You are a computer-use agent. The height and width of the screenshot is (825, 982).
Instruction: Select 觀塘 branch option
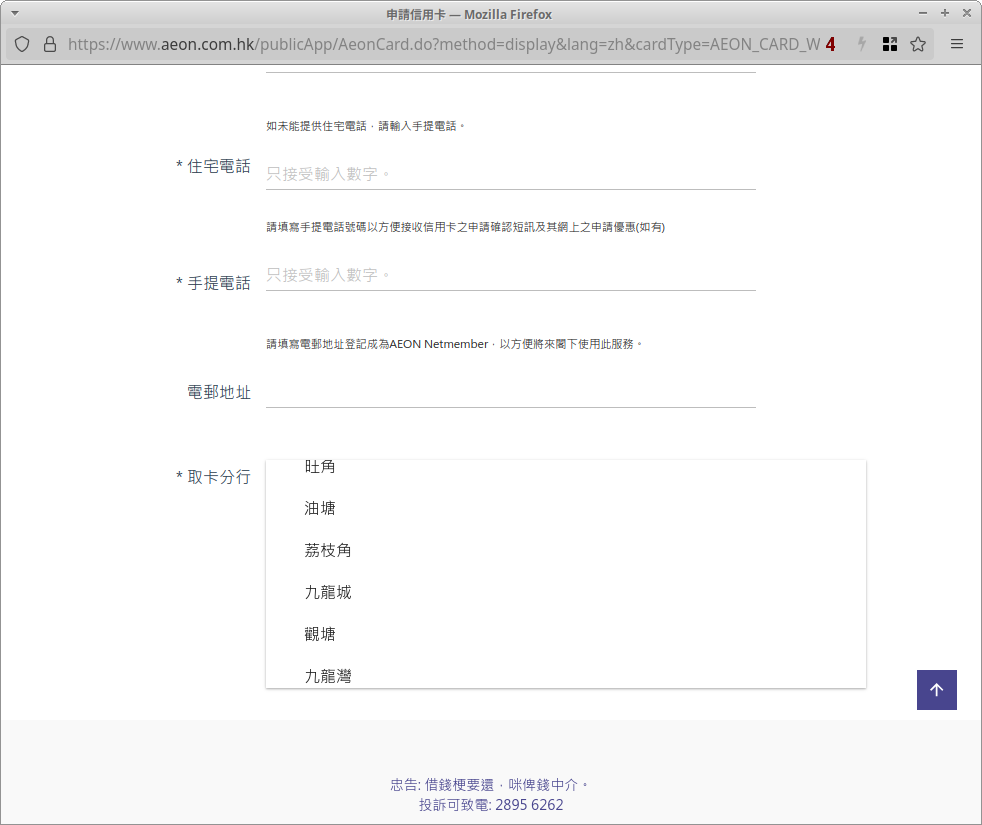tap(566, 634)
